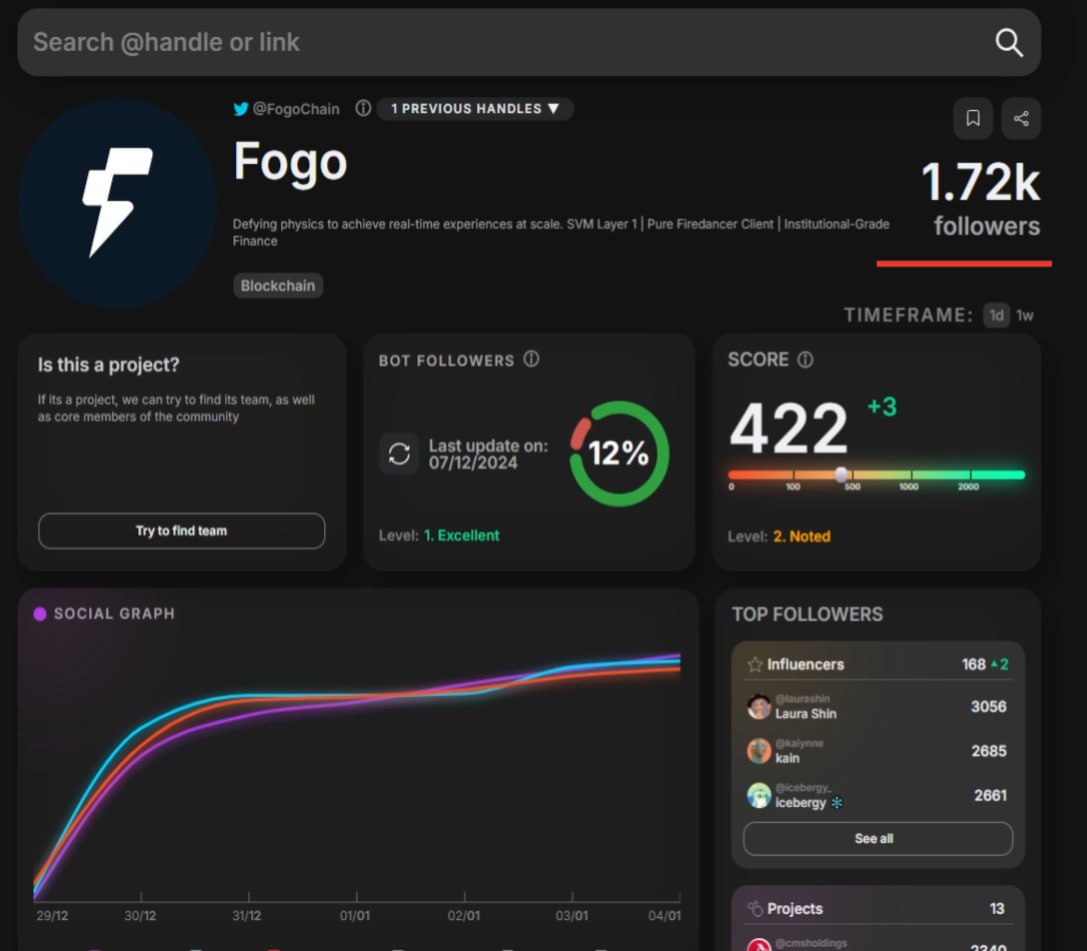Click Laura Shin's avatar

pos(758,707)
